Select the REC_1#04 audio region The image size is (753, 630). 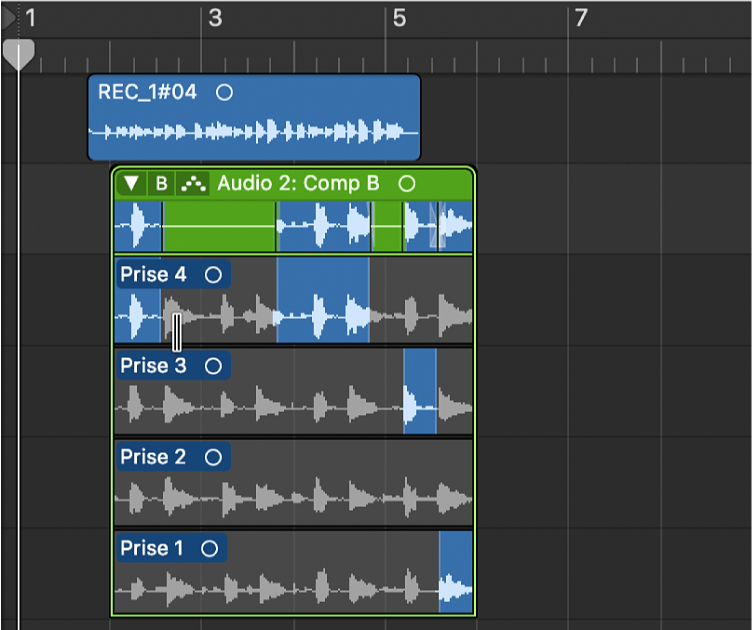click(x=254, y=118)
